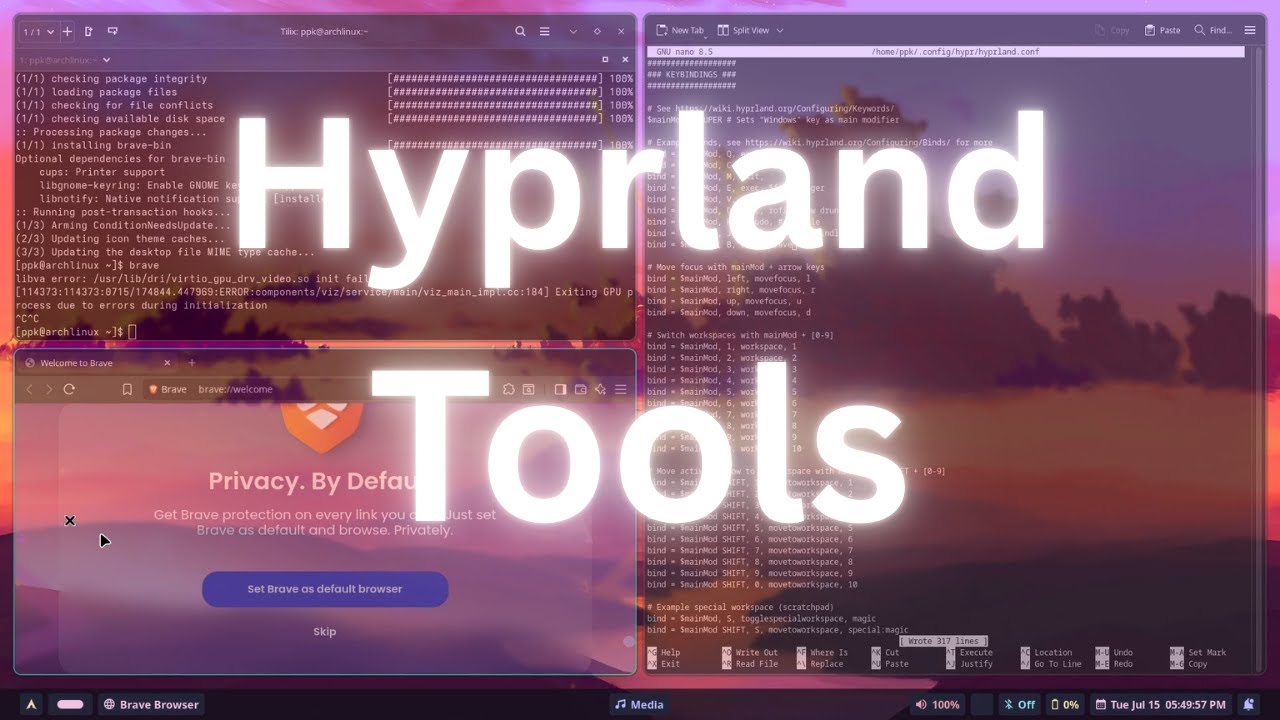The height and width of the screenshot is (720, 1280).
Task: Open the Media widget in the panel
Action: (640, 704)
